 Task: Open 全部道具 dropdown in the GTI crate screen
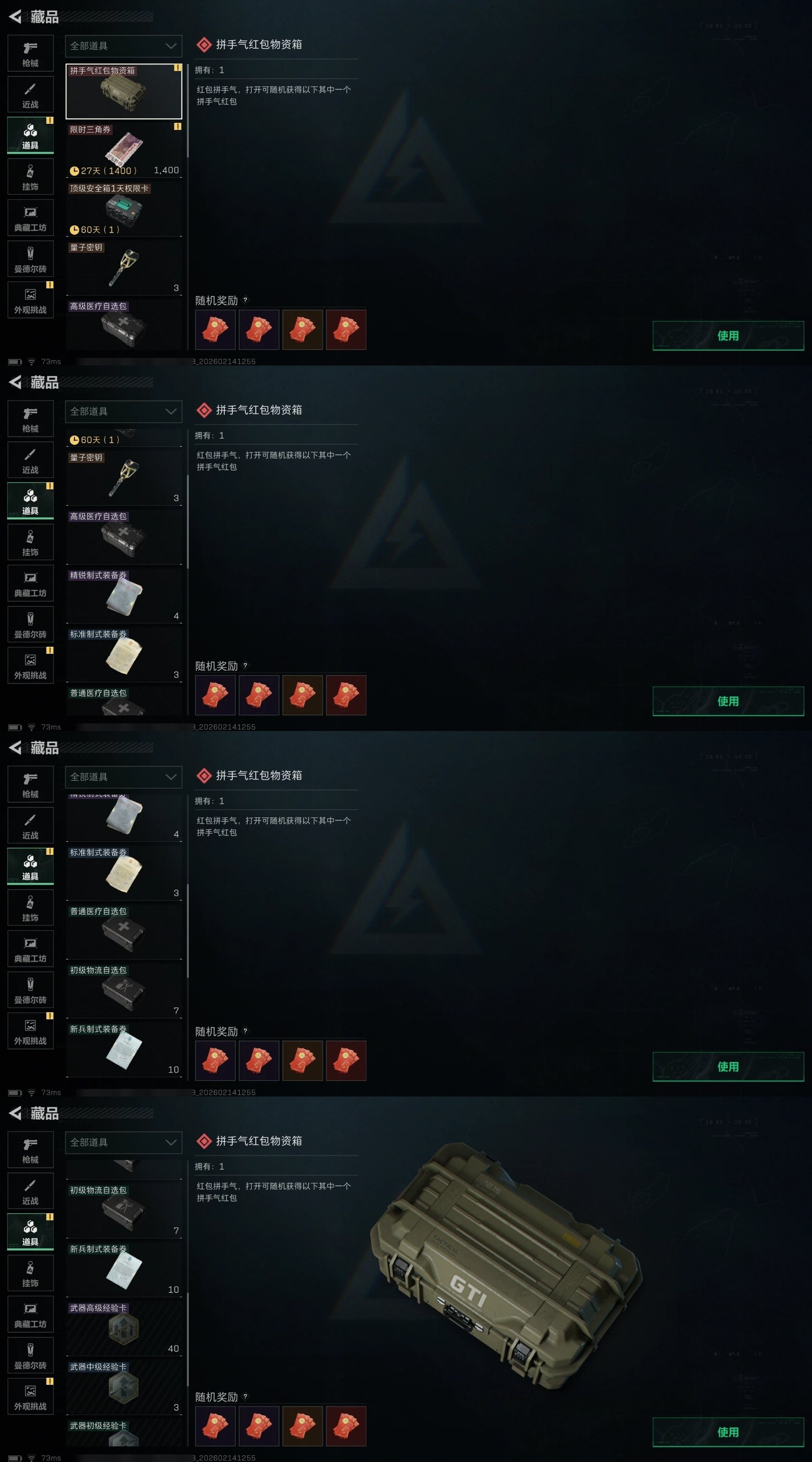coord(124,1143)
